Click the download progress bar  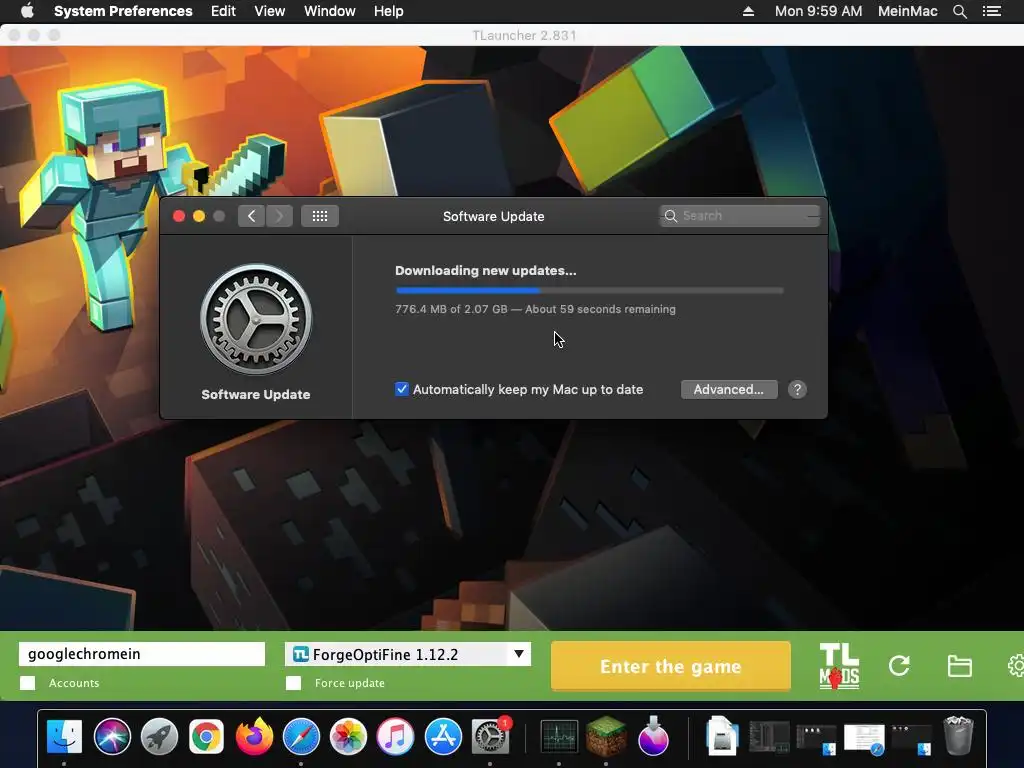(589, 291)
